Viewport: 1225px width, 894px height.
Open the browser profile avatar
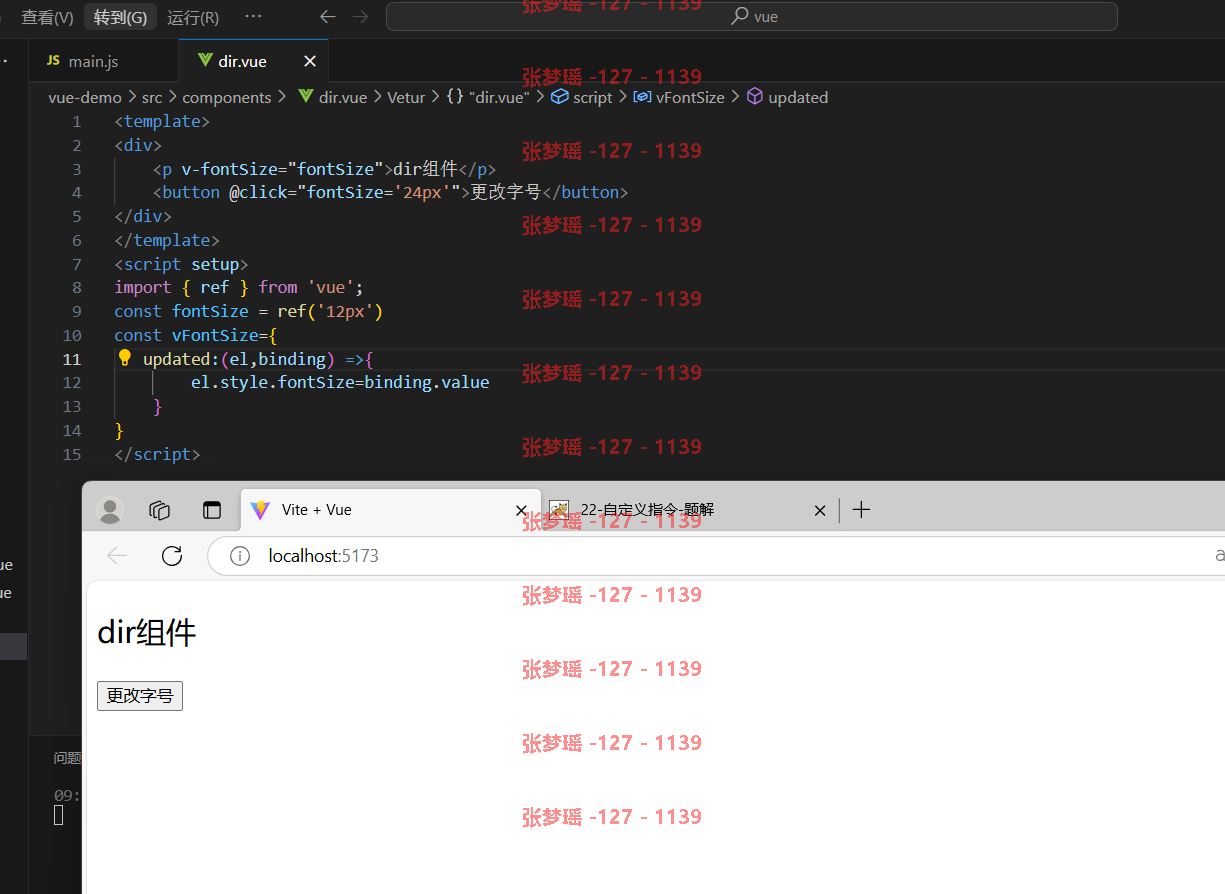pos(109,510)
